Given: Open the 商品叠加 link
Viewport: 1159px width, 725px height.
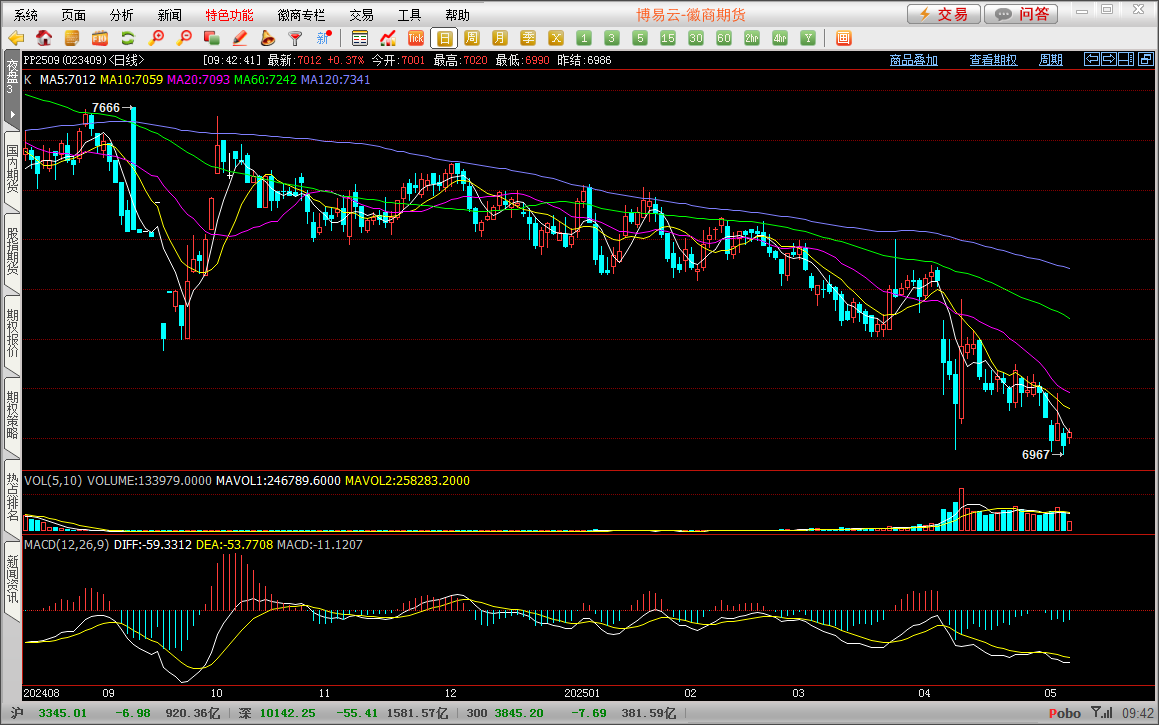Looking at the screenshot, I should coord(914,60).
